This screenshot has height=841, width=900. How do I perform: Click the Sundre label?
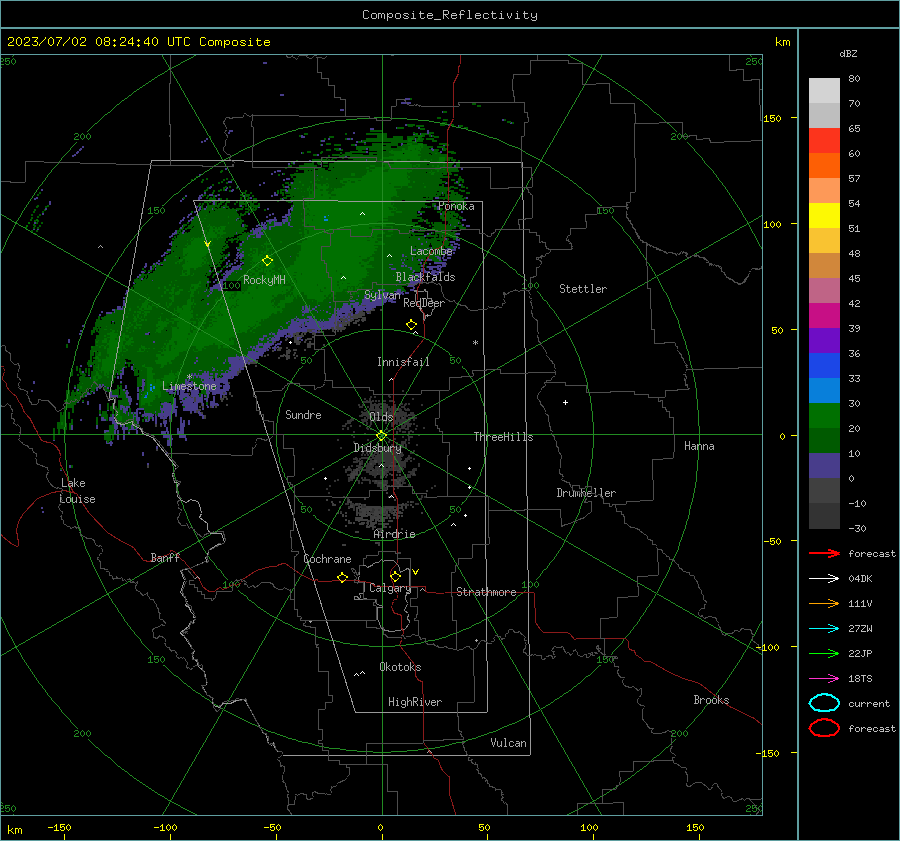(x=303, y=414)
